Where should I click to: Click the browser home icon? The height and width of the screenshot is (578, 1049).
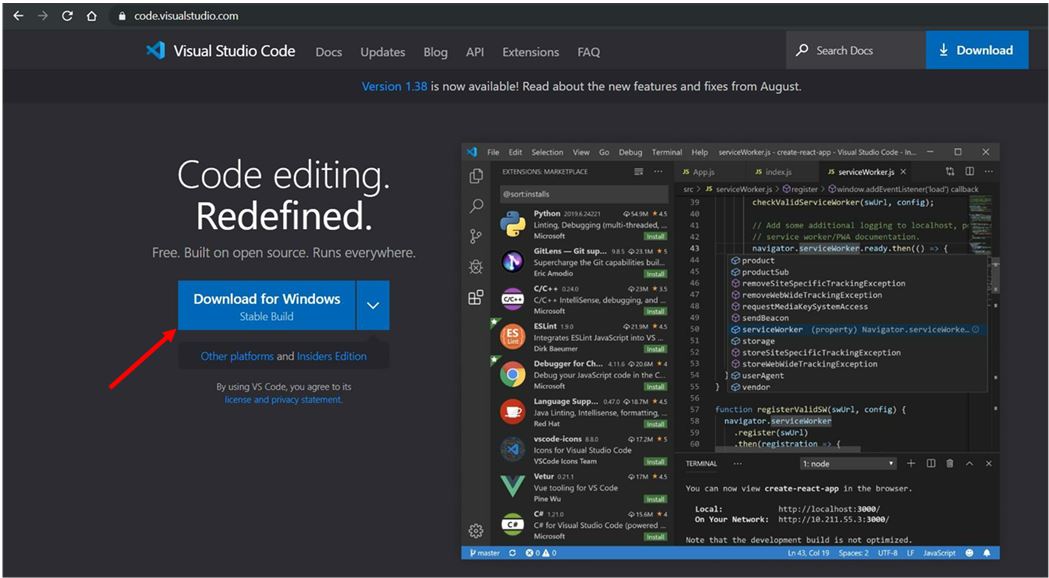tap(91, 16)
